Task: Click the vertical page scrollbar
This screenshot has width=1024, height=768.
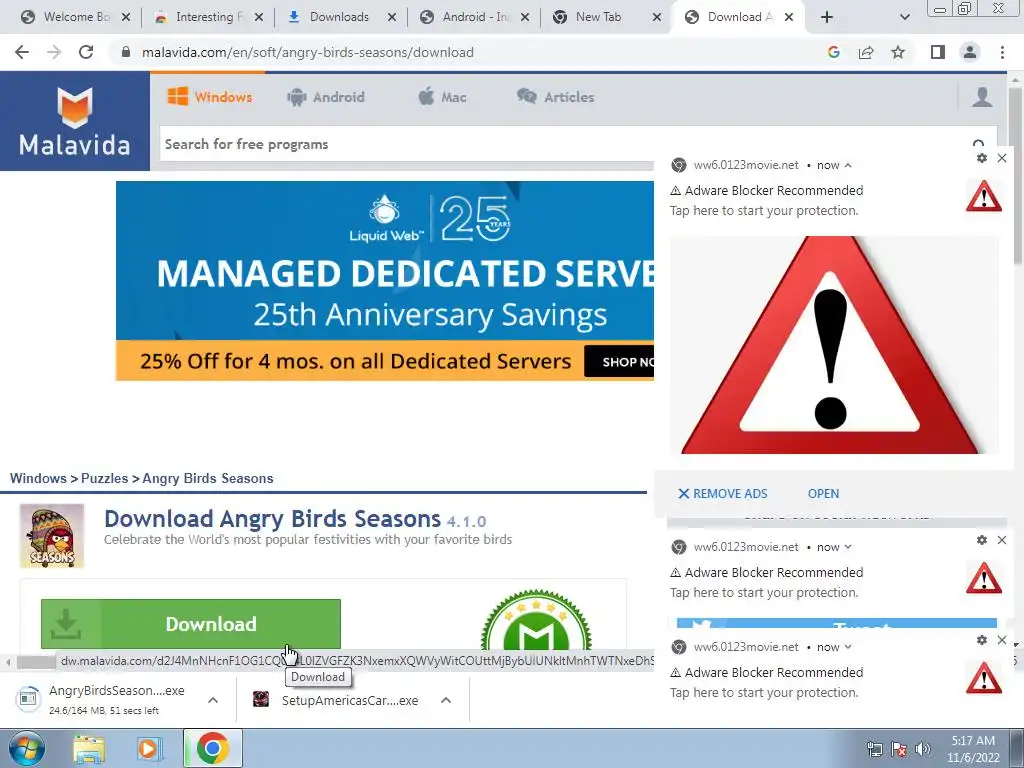Action: pyautogui.click(x=1015, y=176)
